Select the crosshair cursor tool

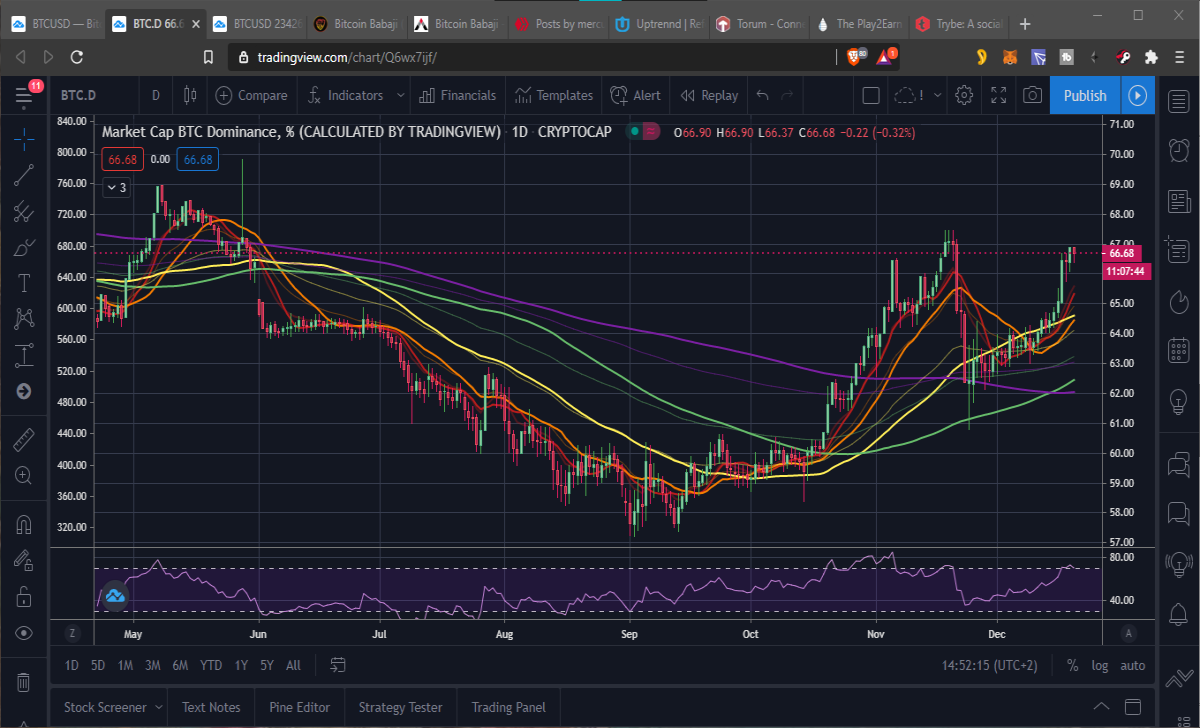tap(24, 139)
